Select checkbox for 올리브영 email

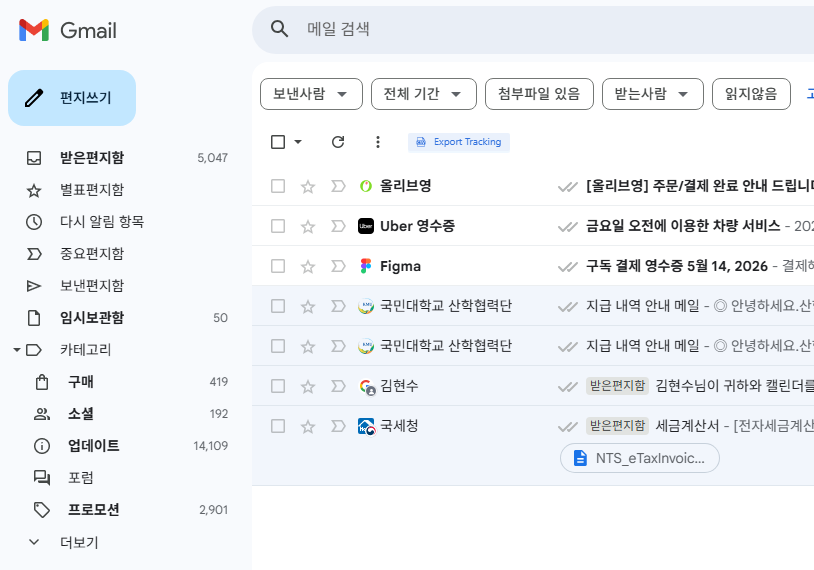tap(278, 186)
